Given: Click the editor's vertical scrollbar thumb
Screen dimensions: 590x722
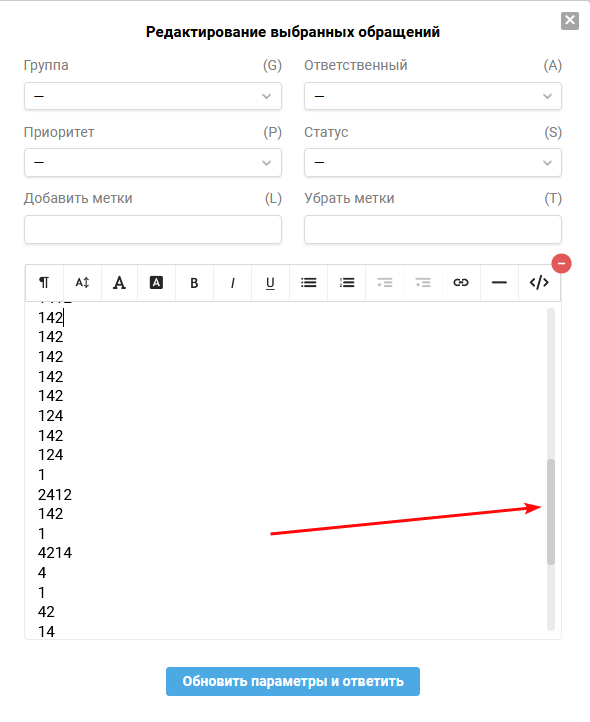Looking at the screenshot, I should 551,512.
